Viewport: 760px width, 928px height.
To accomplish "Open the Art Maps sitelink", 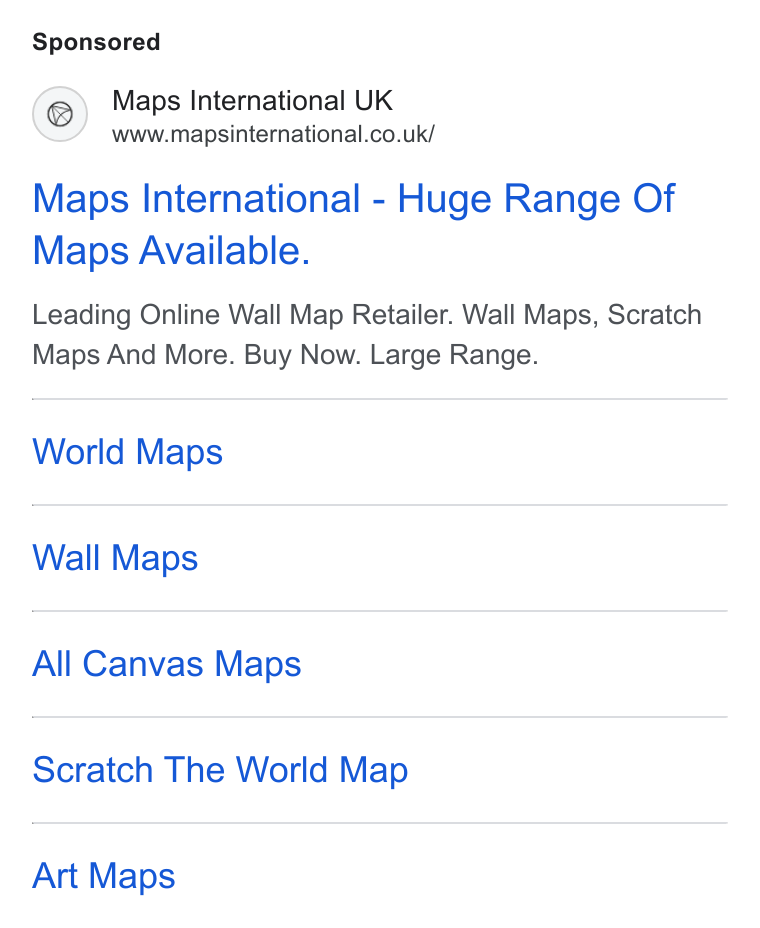I will point(104,876).
